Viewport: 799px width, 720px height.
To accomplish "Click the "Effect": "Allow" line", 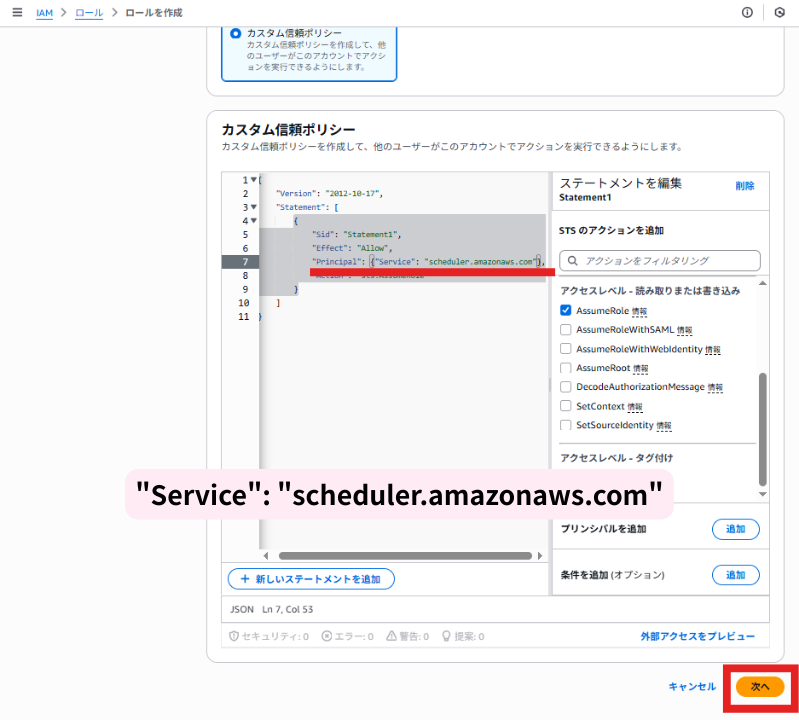I will tap(352, 248).
